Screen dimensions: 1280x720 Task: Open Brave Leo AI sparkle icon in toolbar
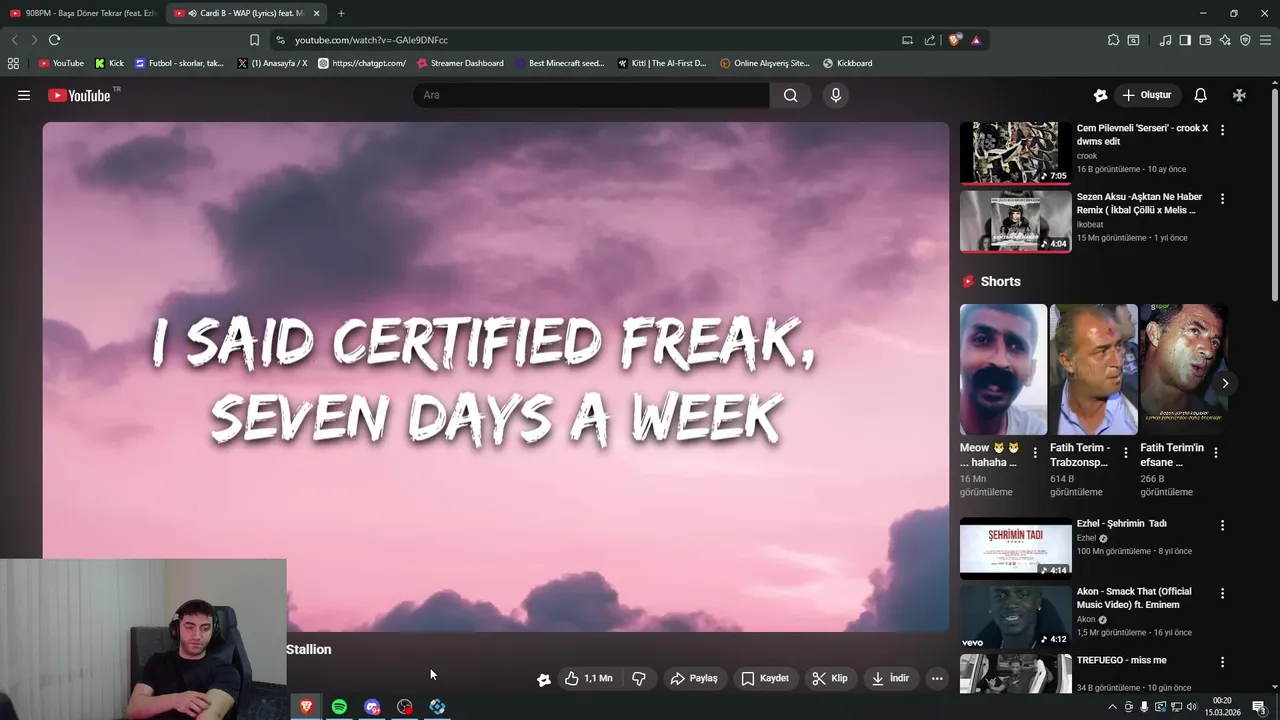1225,40
